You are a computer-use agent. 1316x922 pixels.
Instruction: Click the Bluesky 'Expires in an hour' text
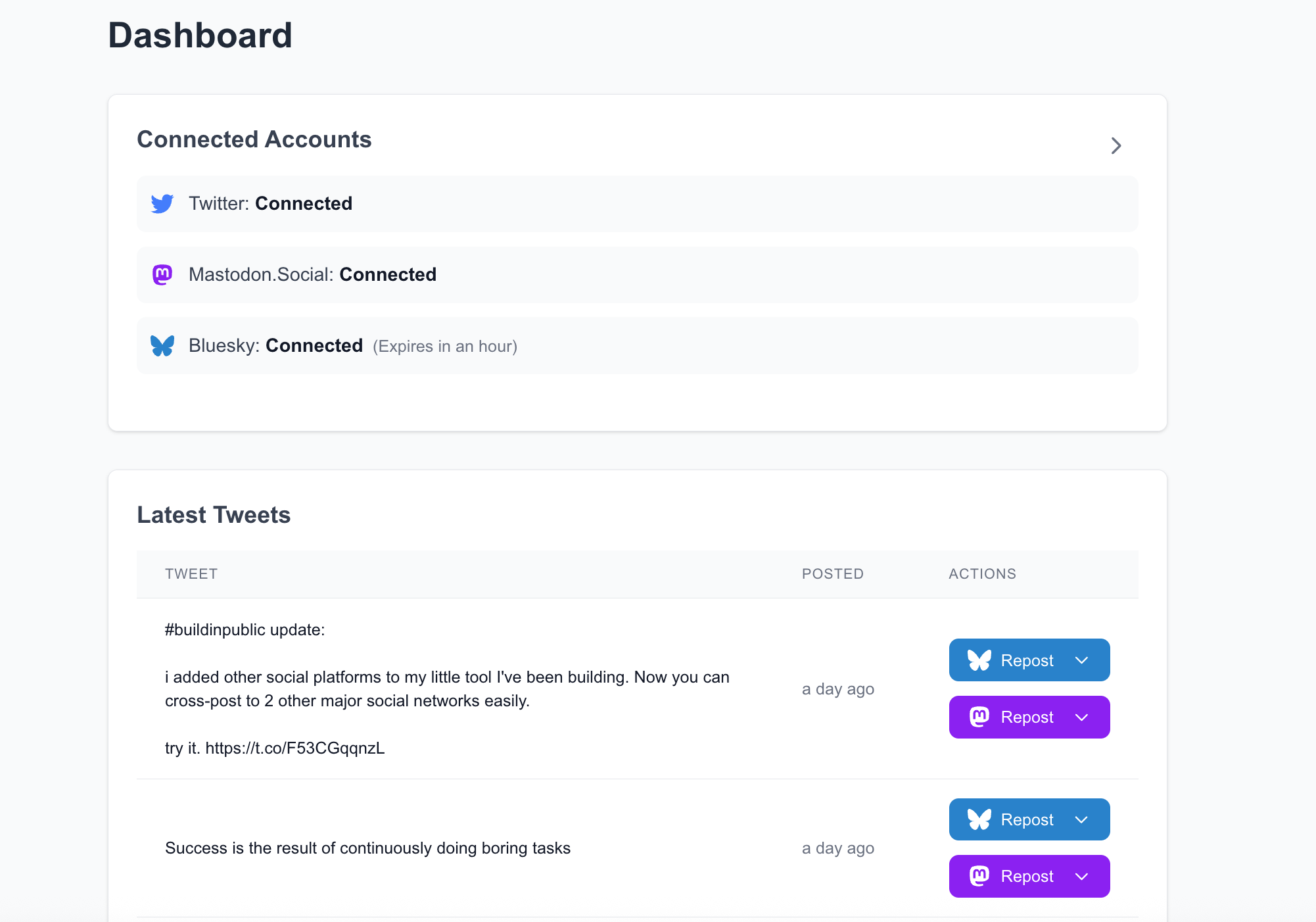[445, 347]
